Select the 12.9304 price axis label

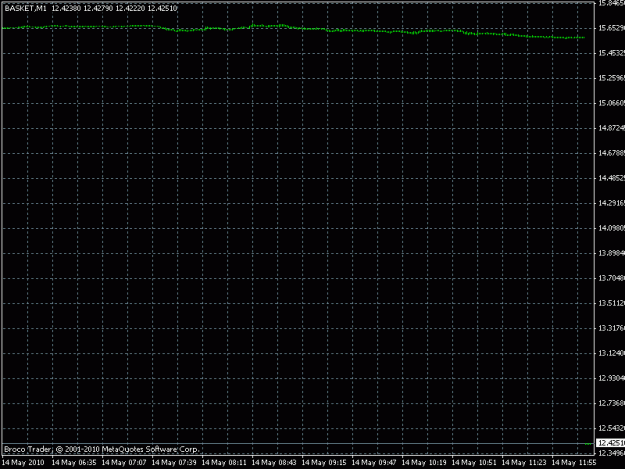pos(611,379)
